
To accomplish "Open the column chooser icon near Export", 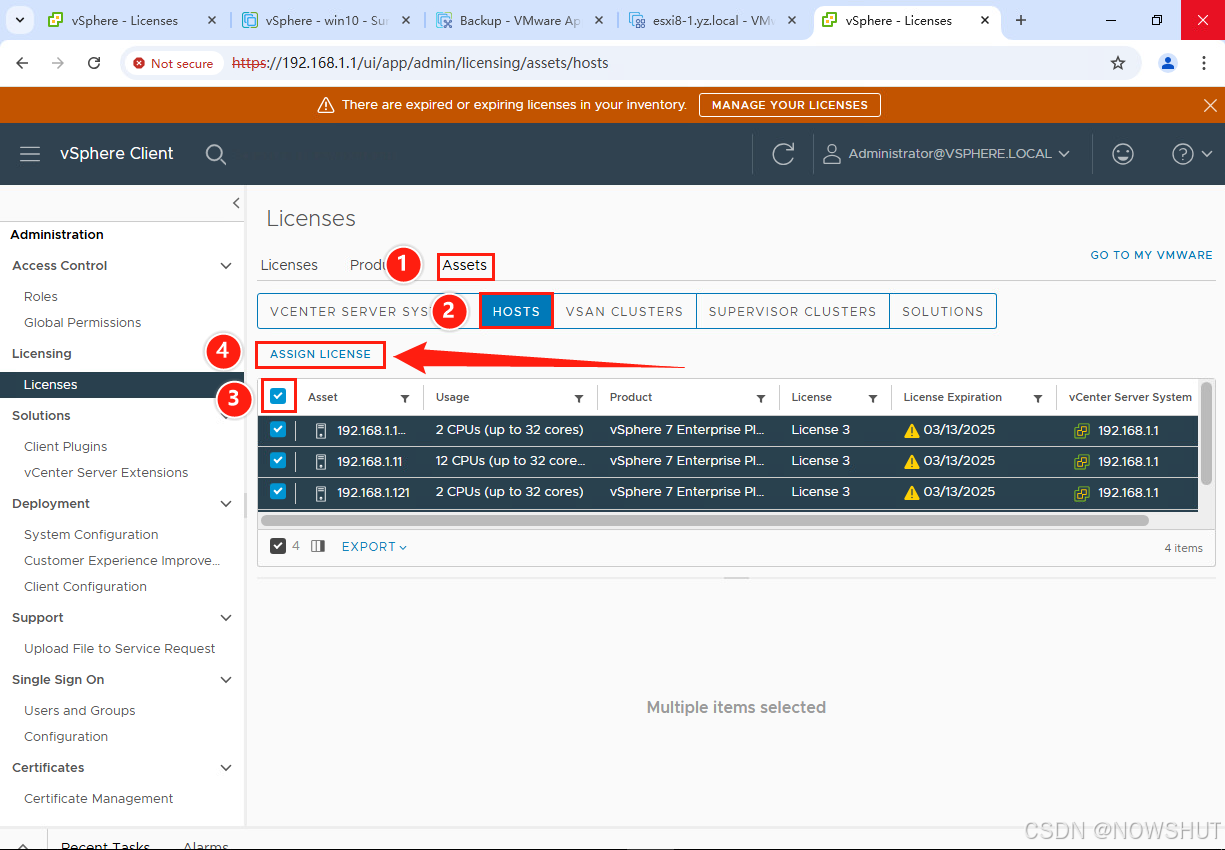I will coord(318,547).
